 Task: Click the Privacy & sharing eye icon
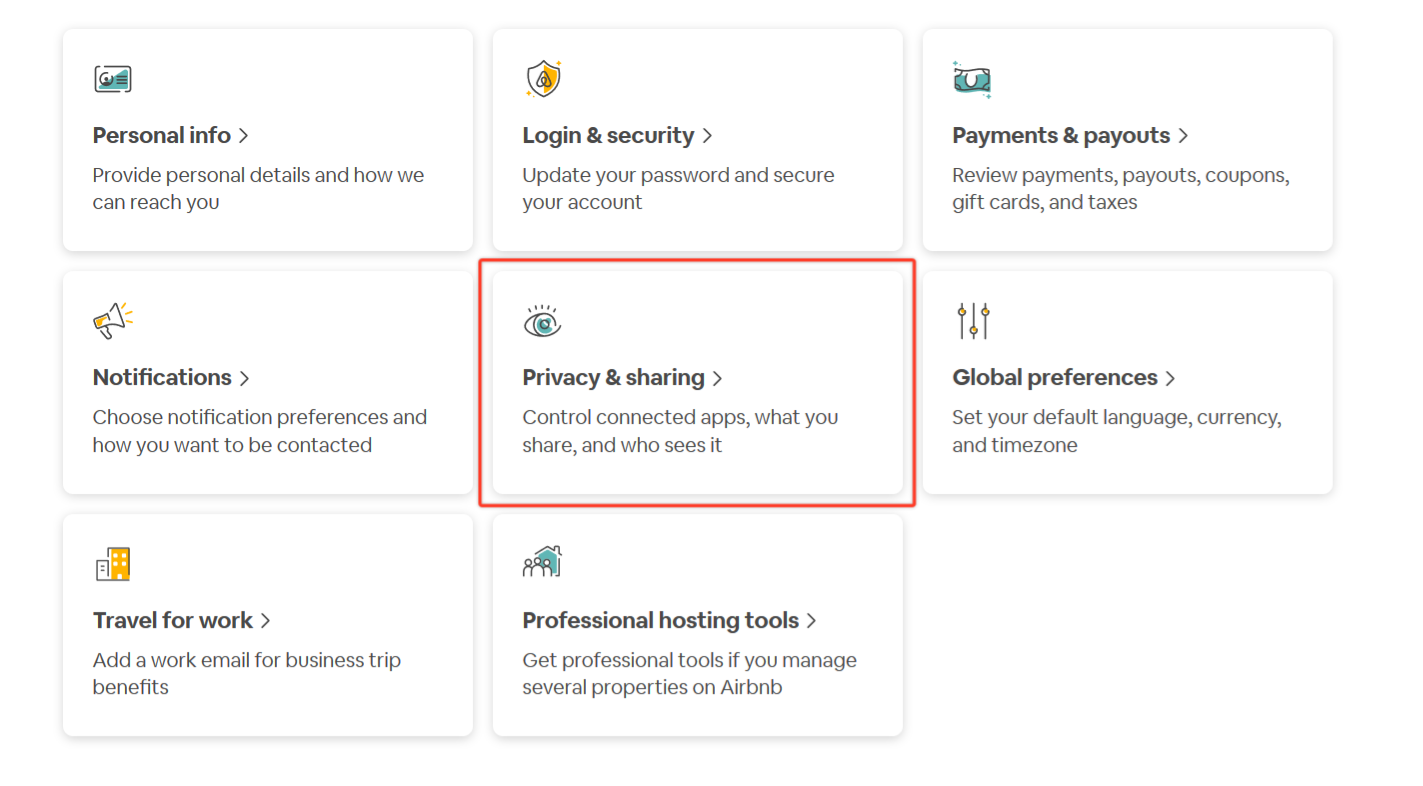pos(542,321)
